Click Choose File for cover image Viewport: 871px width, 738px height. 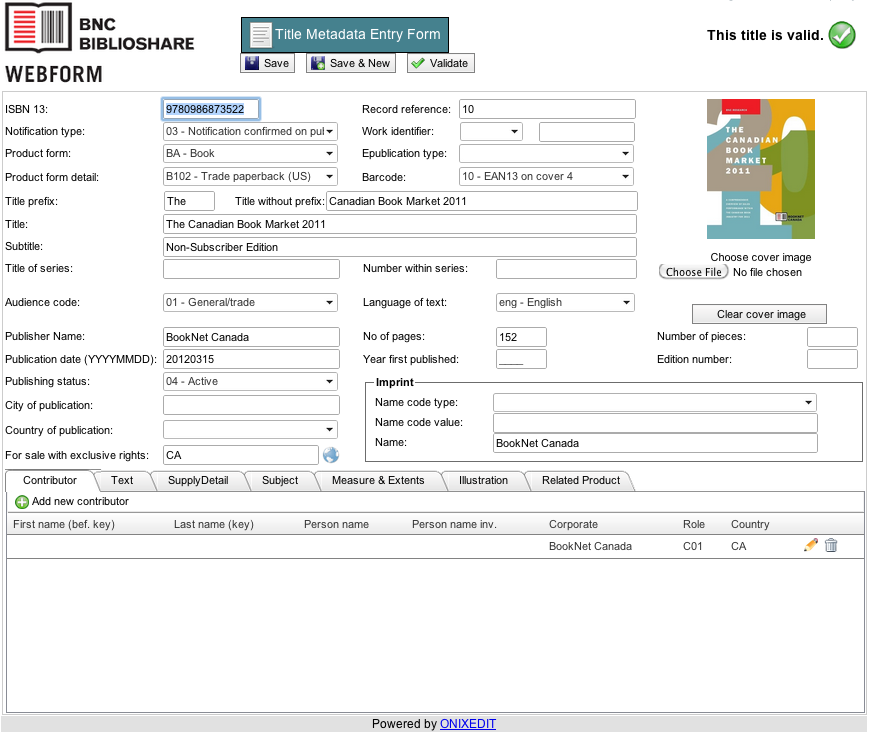click(693, 273)
